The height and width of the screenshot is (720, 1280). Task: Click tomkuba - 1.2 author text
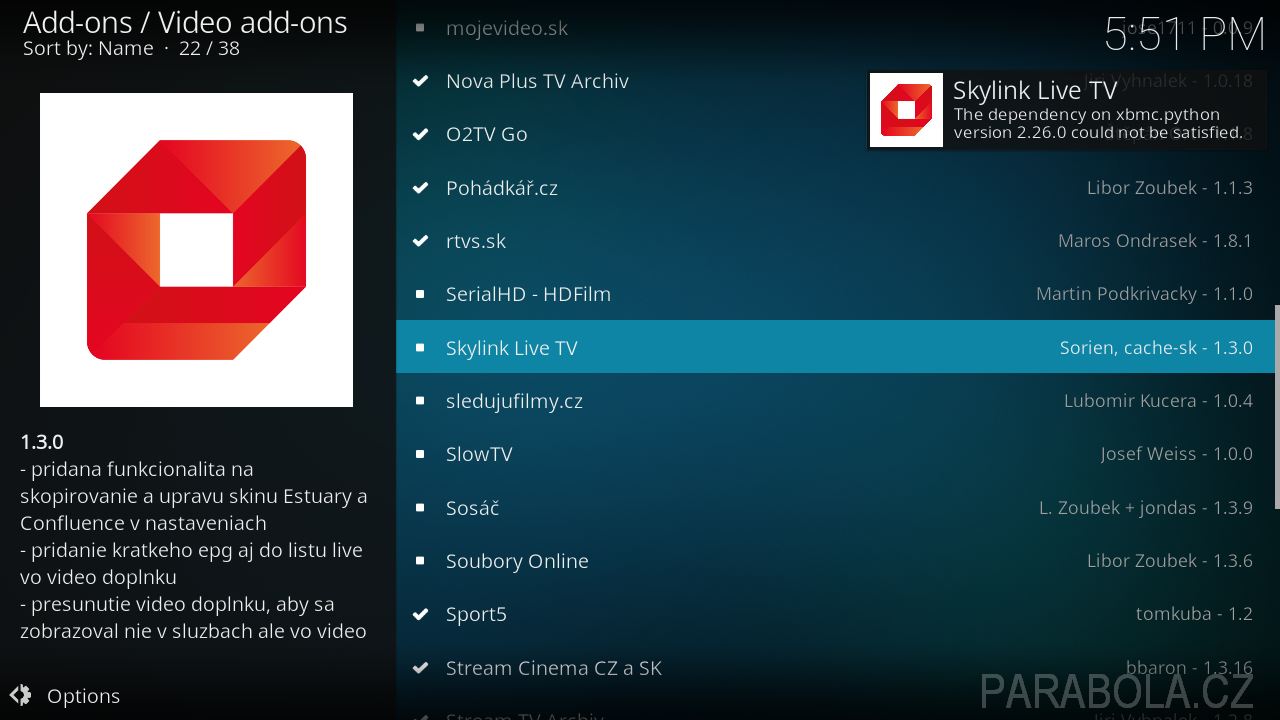1194,614
